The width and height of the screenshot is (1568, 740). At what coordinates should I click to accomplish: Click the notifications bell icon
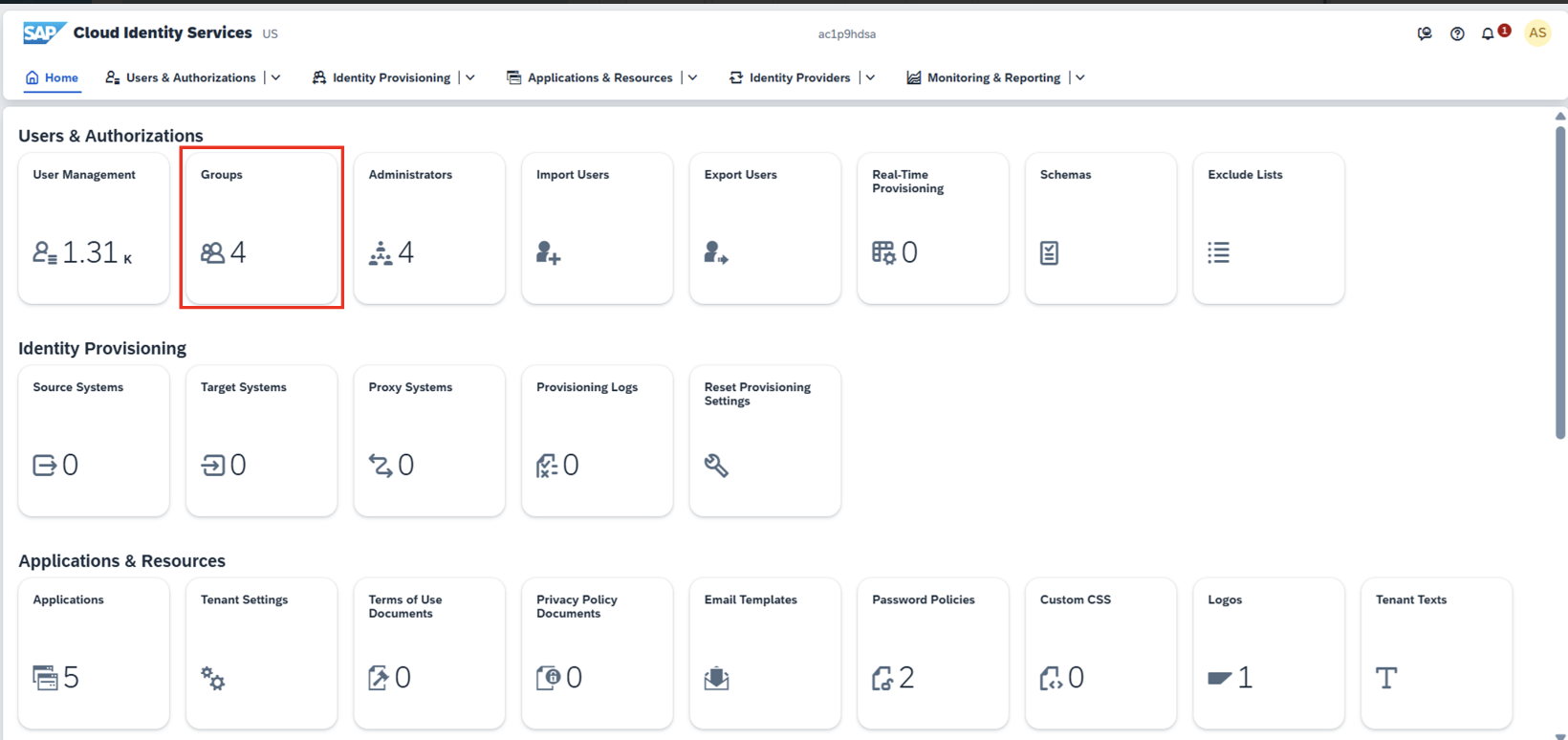pos(1487,34)
